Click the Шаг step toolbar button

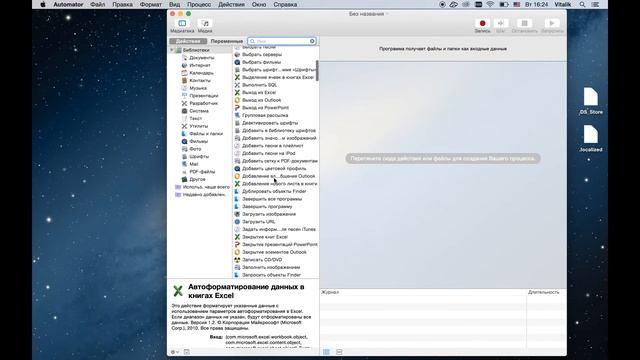[500, 25]
